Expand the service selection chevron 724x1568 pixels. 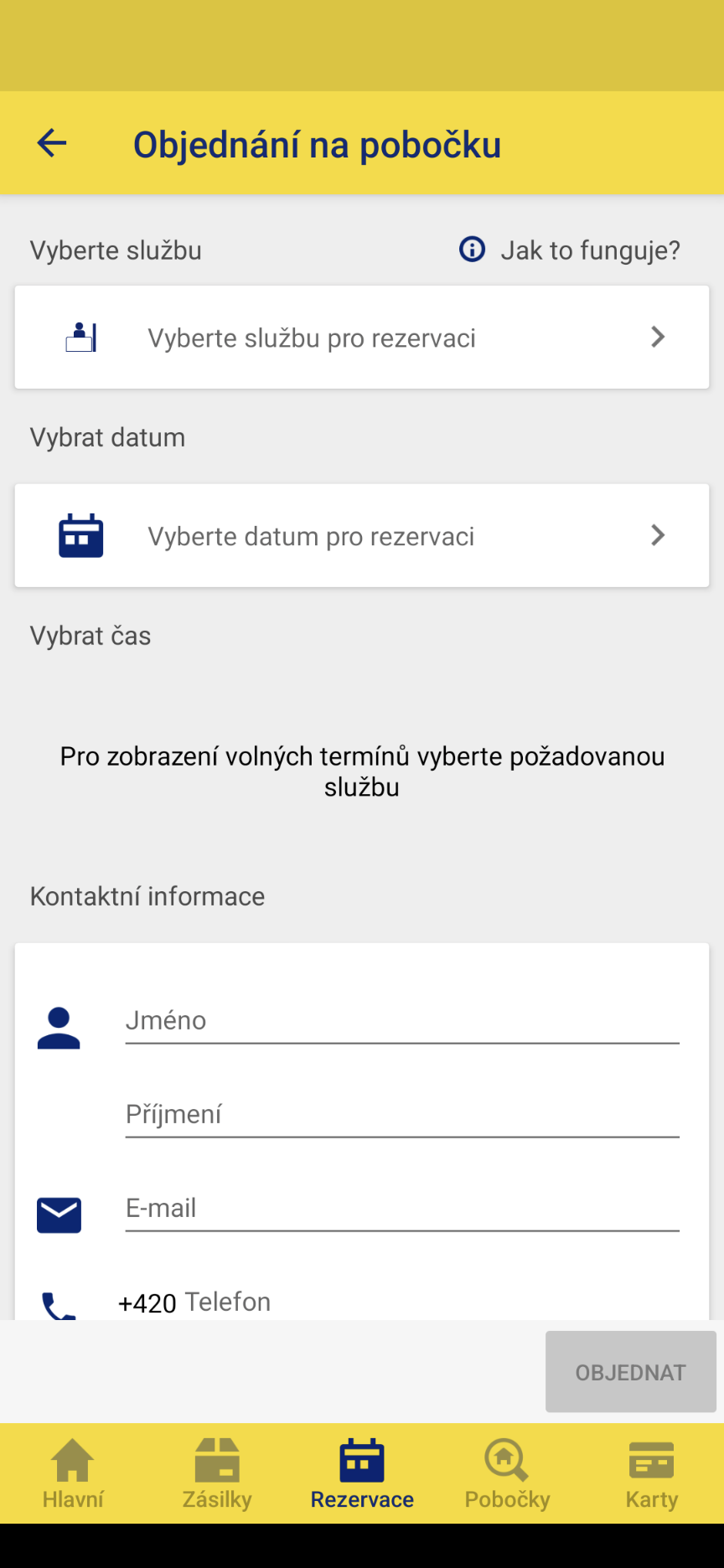(659, 337)
